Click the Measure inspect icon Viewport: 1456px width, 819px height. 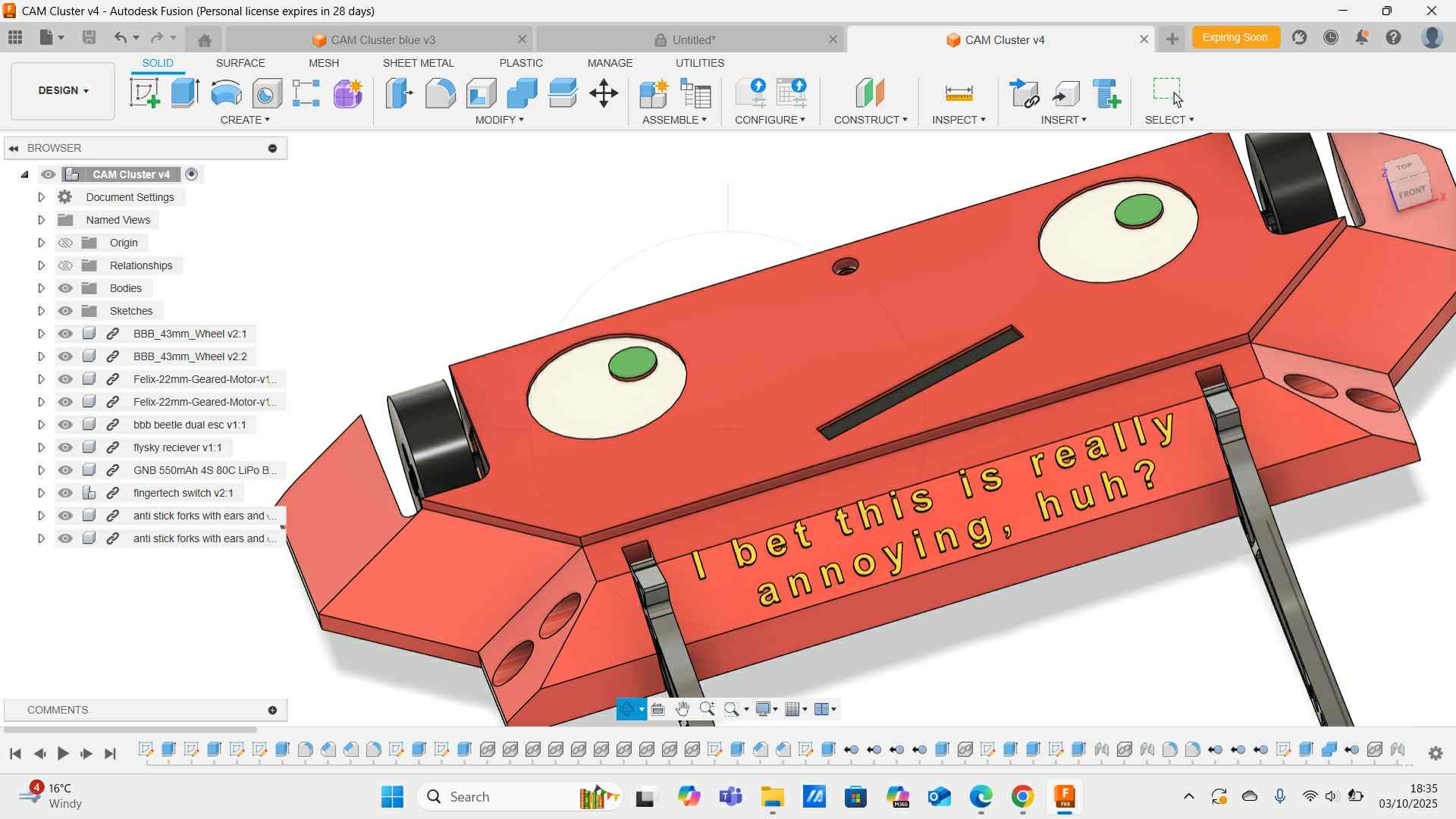[959, 93]
